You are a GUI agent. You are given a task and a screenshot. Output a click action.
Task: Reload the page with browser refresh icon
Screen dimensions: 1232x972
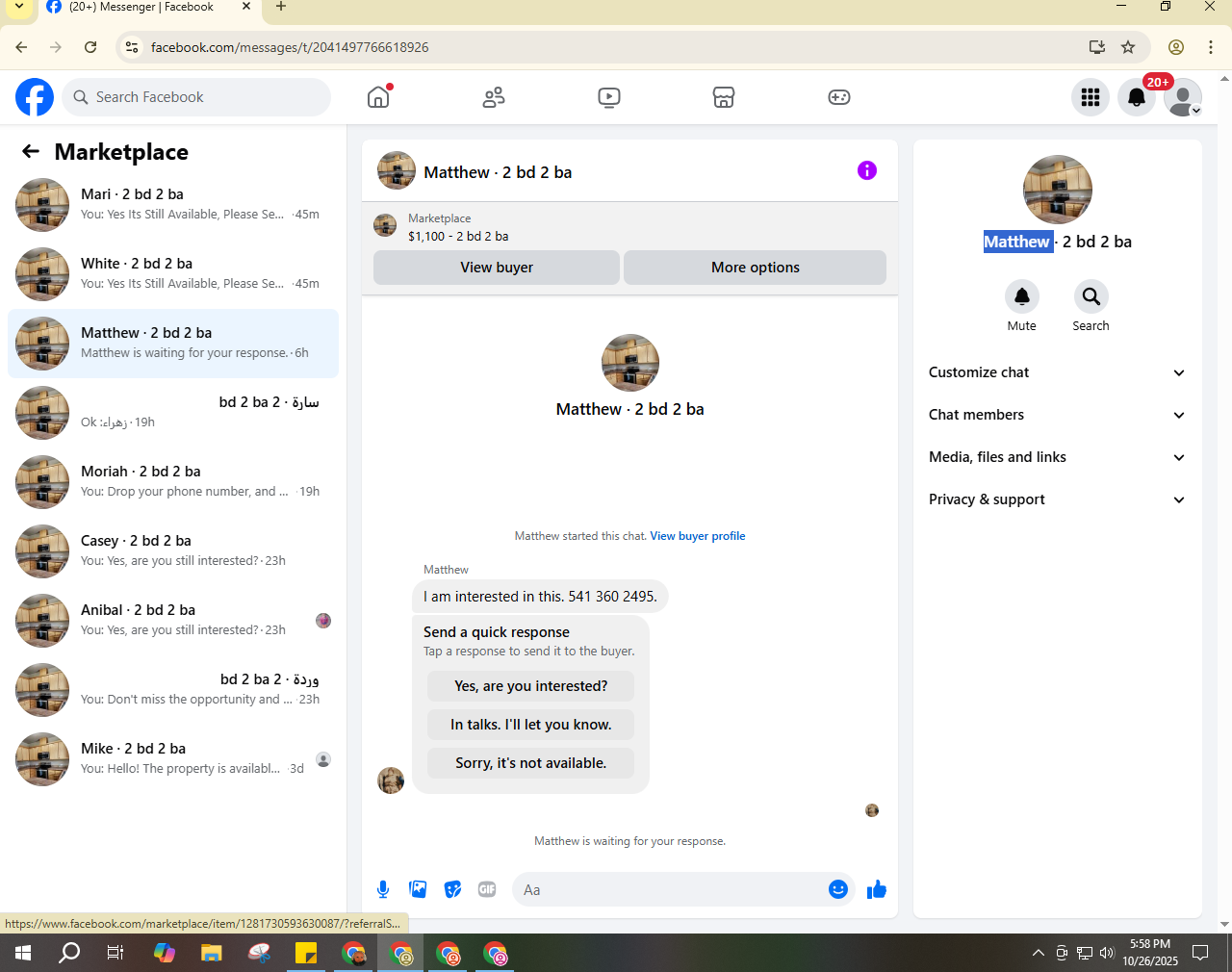click(x=90, y=47)
